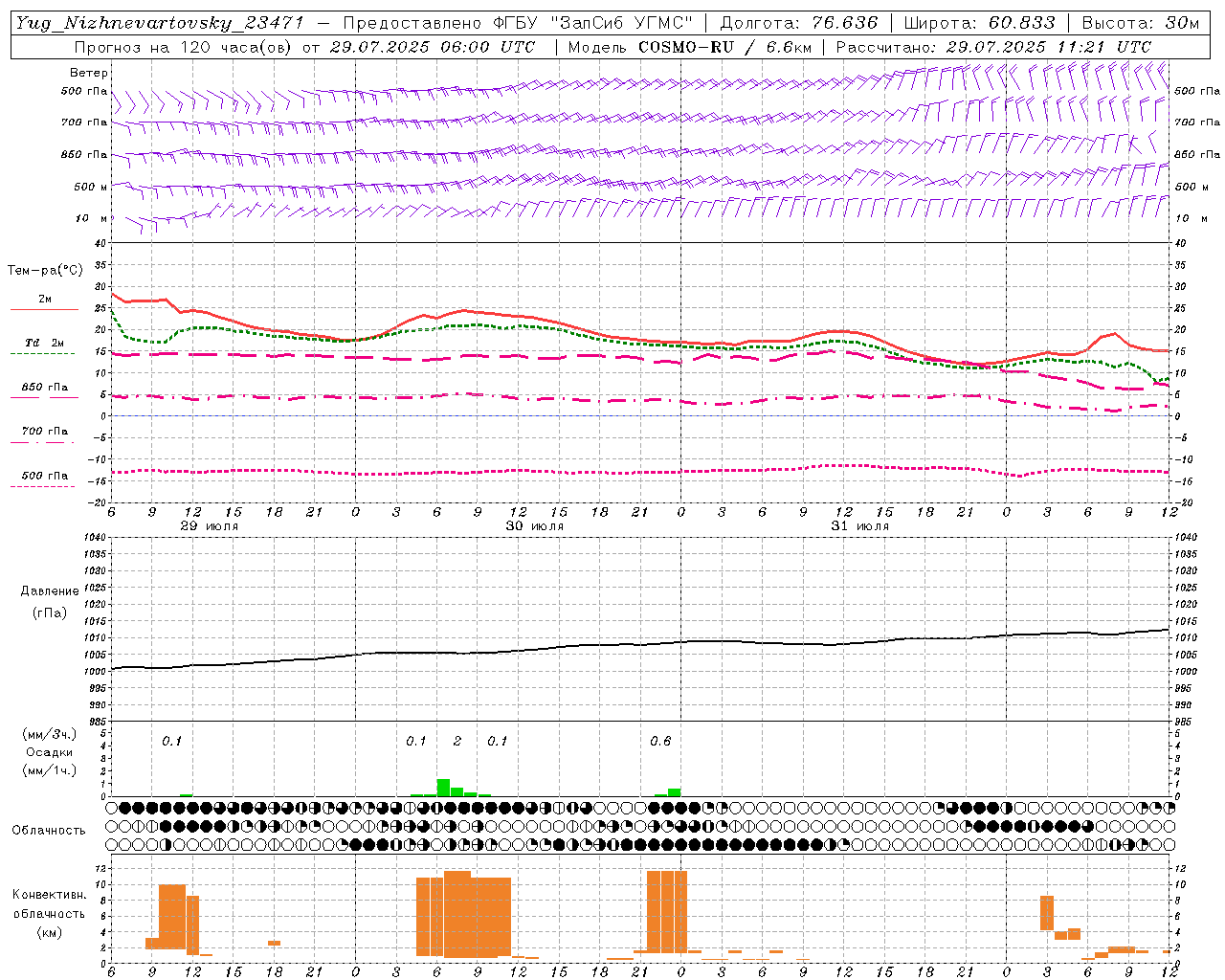Click the Тем-ра(°C) temperature panel label
Image resolution: width=1225 pixels, height=980 pixels.
click(45, 271)
